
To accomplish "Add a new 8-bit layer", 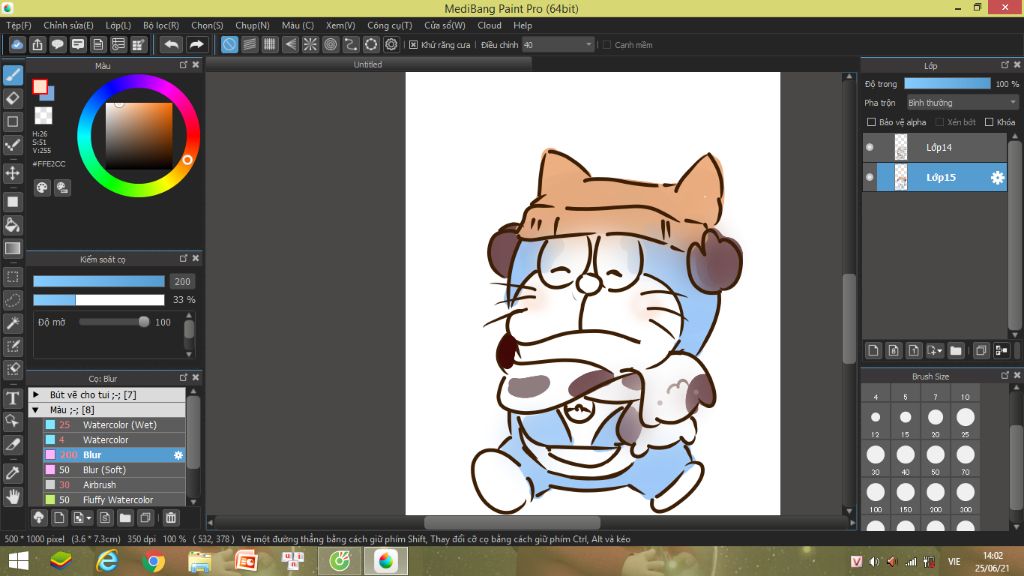I will 893,351.
